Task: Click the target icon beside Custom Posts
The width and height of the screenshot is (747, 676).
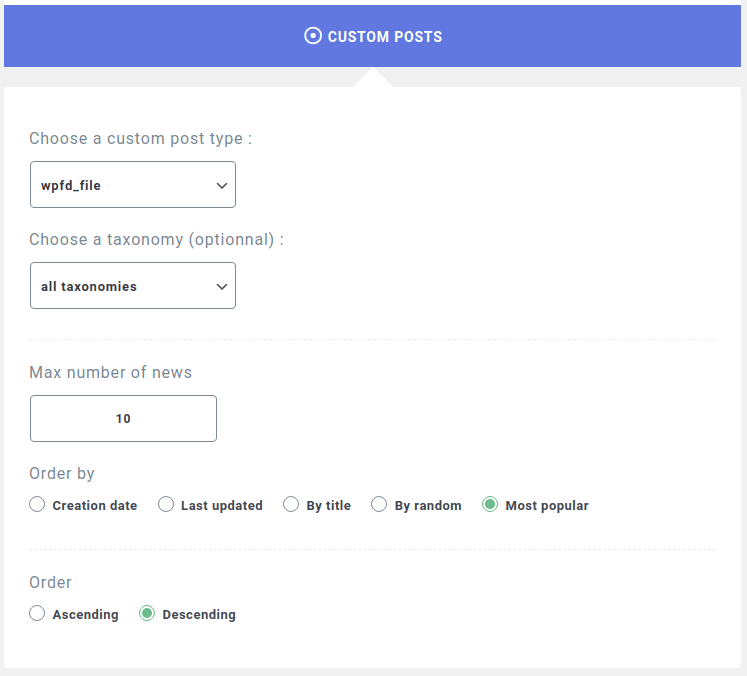Action: tap(313, 36)
